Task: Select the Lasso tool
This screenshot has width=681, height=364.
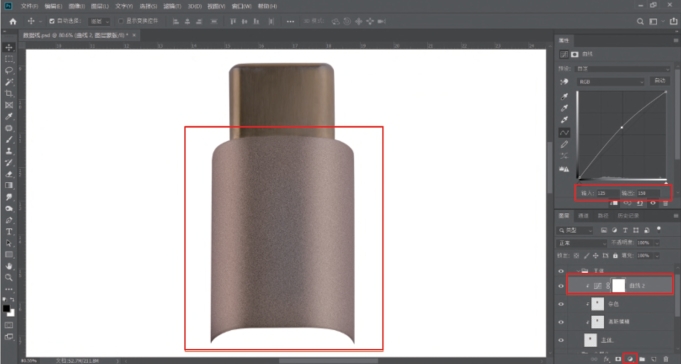Action: pyautogui.click(x=9, y=70)
